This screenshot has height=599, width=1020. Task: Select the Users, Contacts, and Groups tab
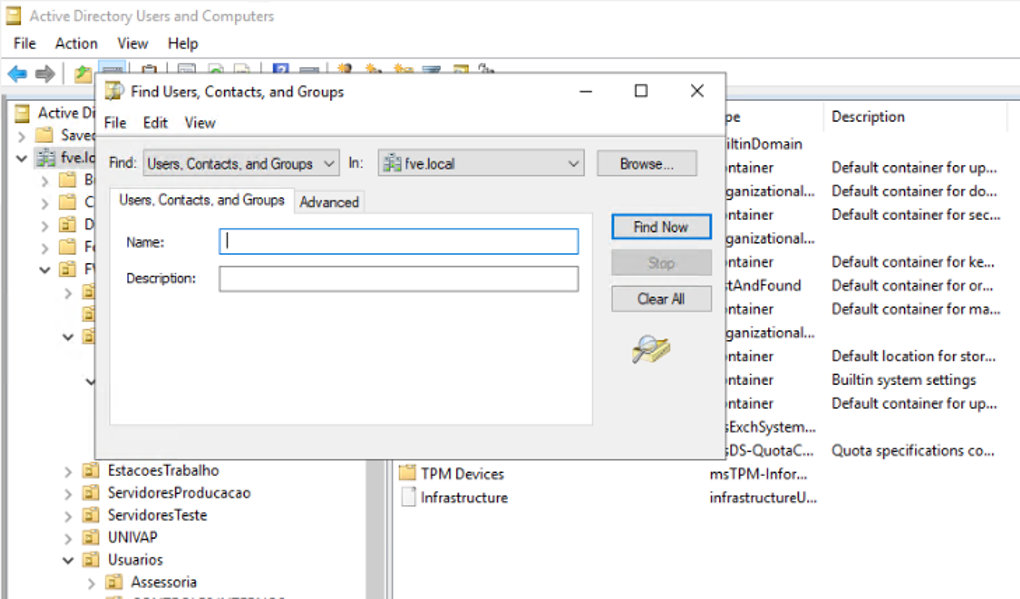pyautogui.click(x=202, y=200)
